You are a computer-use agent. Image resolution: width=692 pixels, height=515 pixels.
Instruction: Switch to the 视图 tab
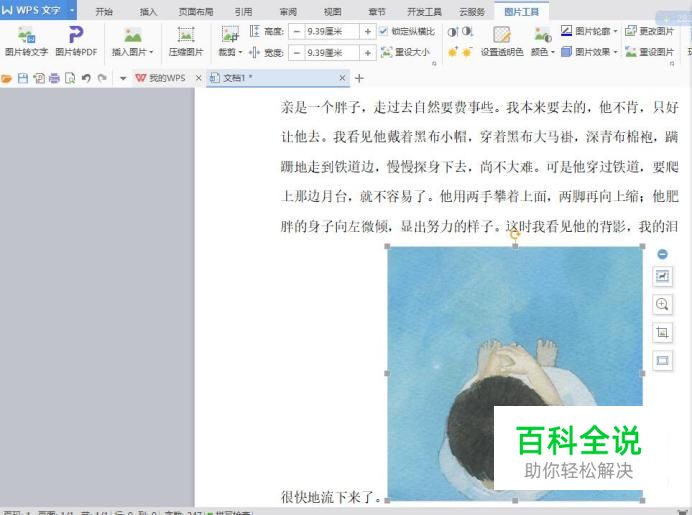332,11
